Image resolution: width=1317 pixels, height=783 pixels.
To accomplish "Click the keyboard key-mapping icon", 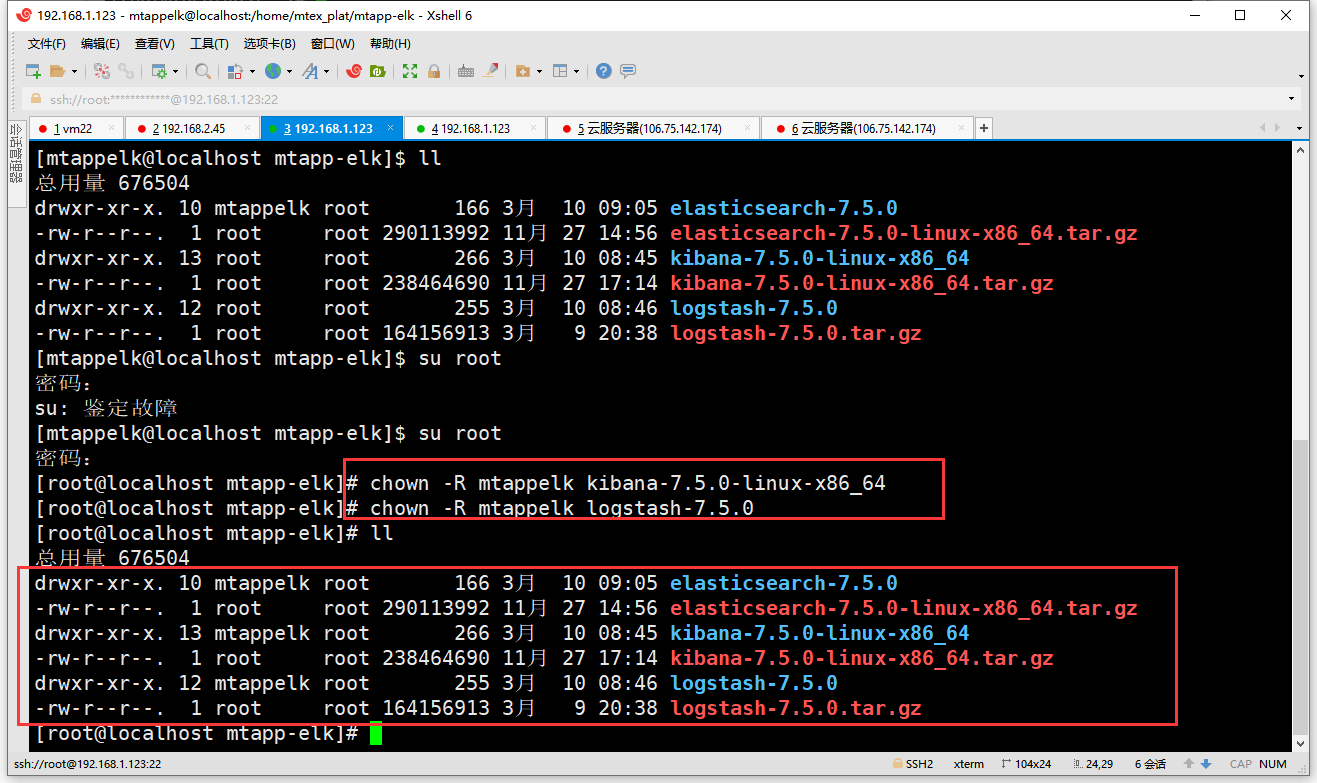I will 466,71.
